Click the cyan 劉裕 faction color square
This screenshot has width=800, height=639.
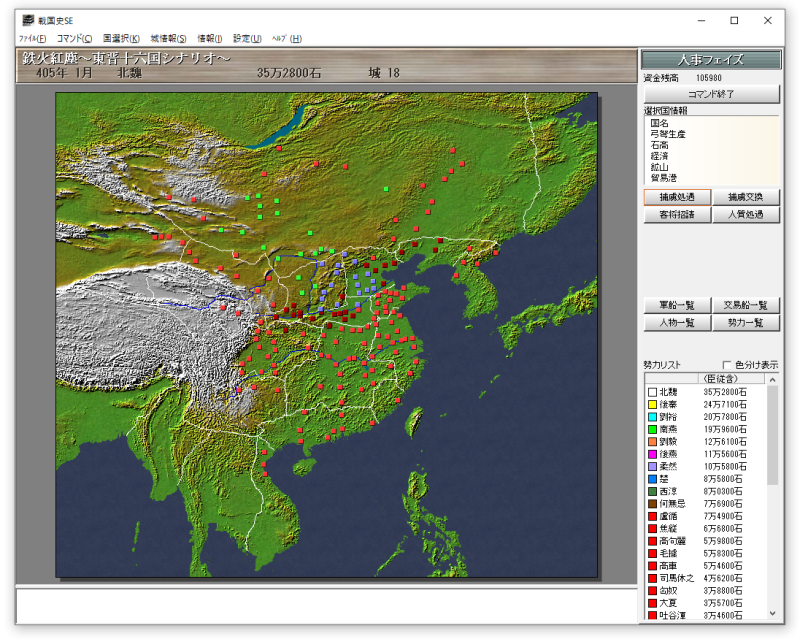652,417
